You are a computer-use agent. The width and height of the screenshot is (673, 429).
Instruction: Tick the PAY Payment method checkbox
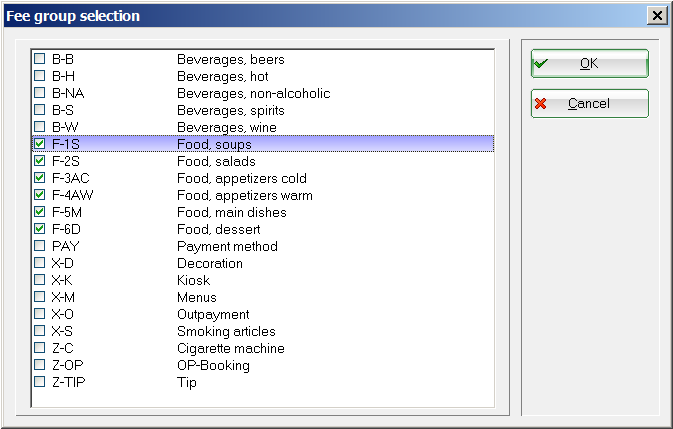40,247
